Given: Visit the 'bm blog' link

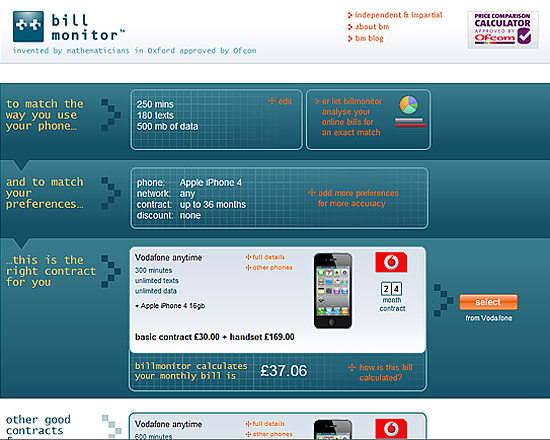Looking at the screenshot, I should pyautogui.click(x=365, y=38).
